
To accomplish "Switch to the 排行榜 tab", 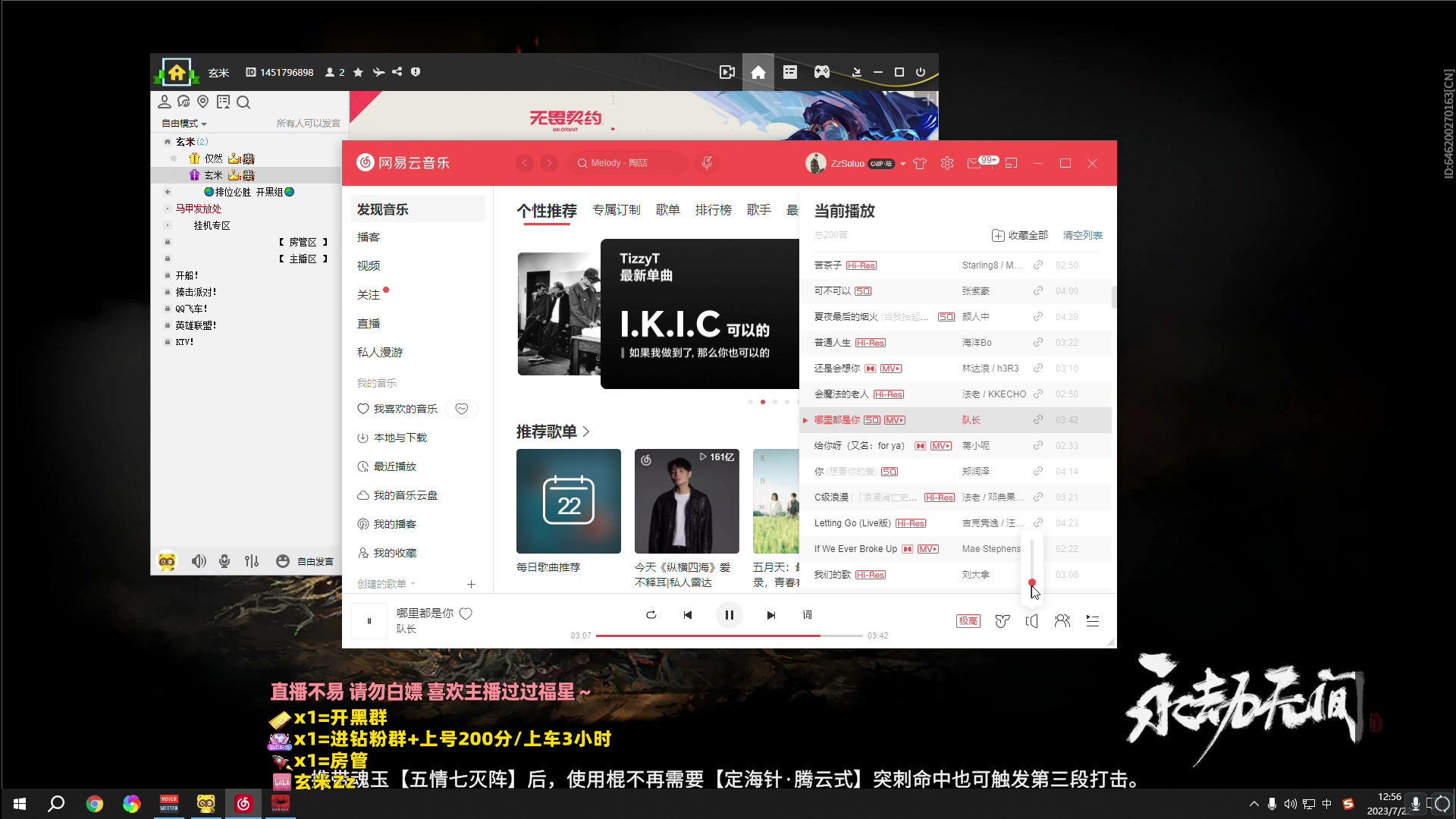I will [x=714, y=210].
